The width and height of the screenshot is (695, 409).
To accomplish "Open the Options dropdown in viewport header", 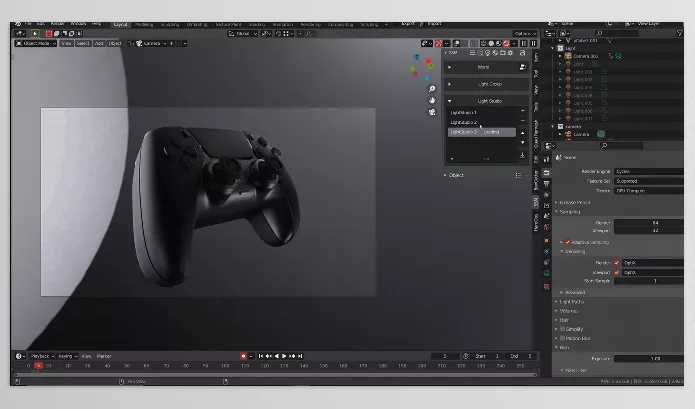I will (525, 34).
